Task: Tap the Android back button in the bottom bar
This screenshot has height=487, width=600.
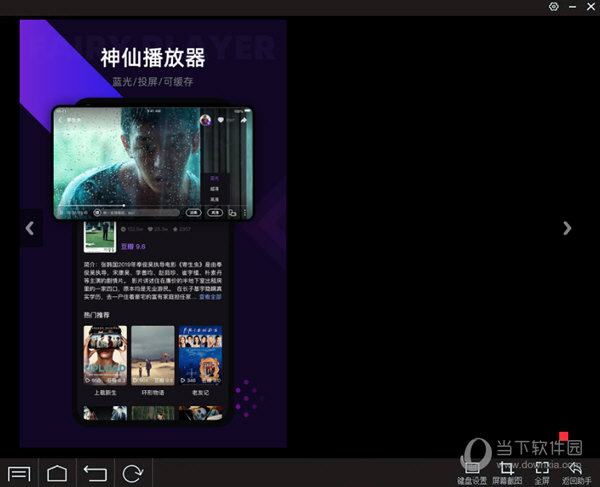Action: (95, 474)
